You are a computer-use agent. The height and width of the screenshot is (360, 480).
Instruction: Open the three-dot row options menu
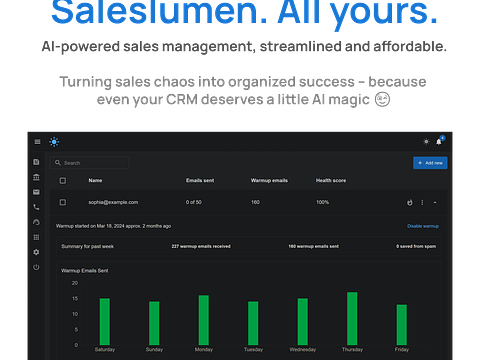(422, 202)
